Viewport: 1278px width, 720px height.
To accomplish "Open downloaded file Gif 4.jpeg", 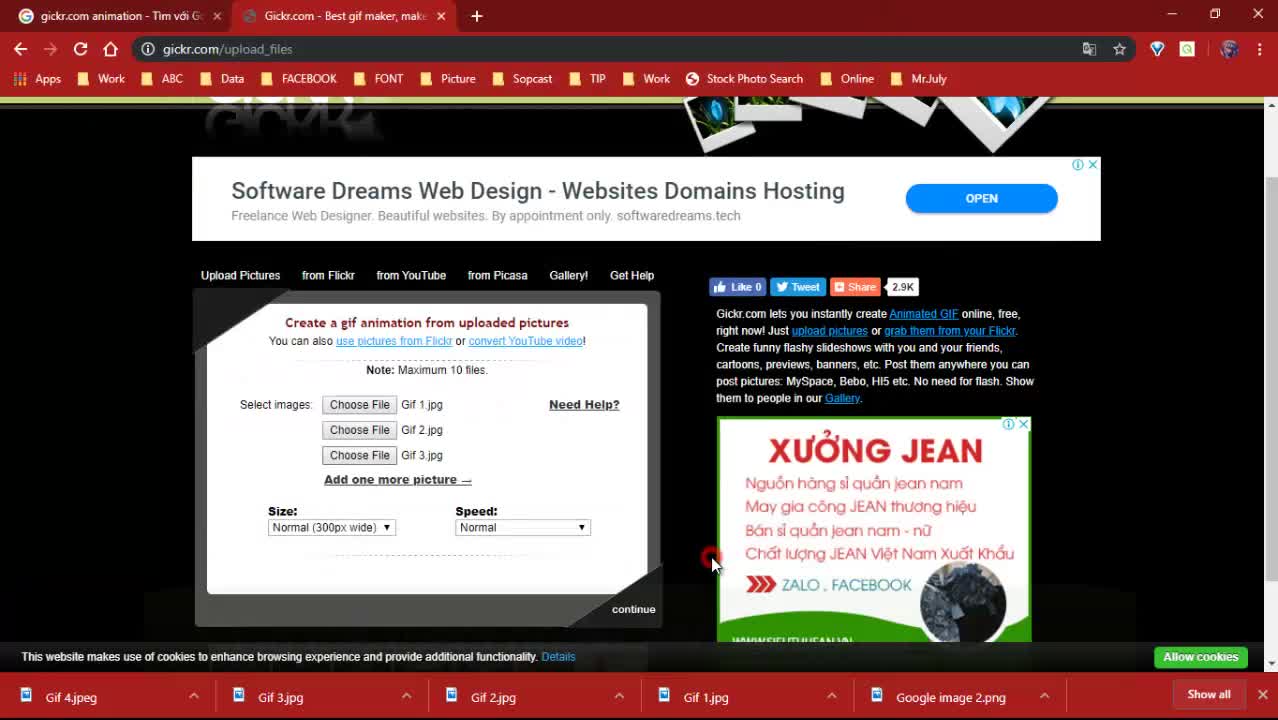I will pos(71,698).
